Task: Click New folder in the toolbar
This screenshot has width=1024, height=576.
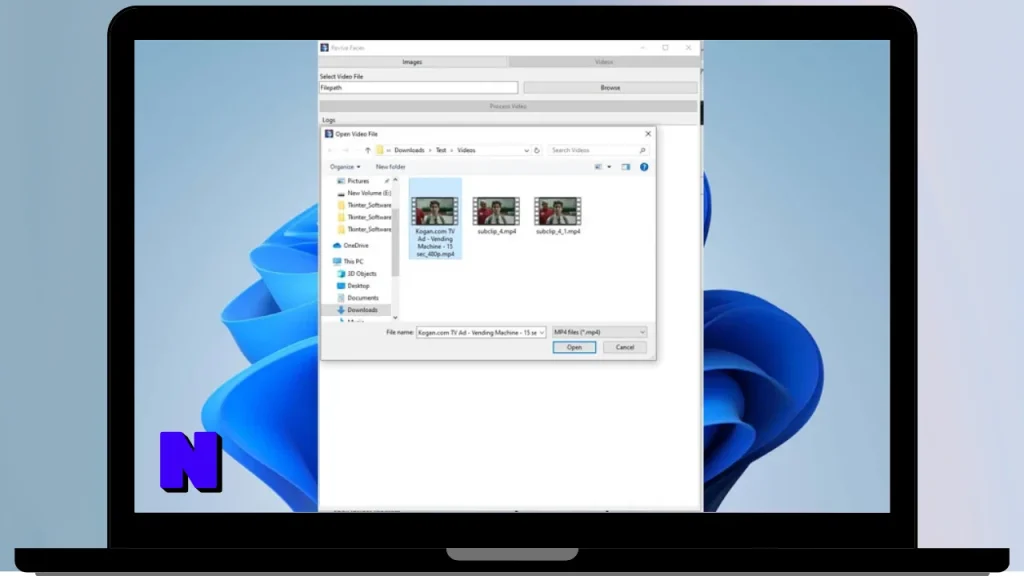Action: 391,167
